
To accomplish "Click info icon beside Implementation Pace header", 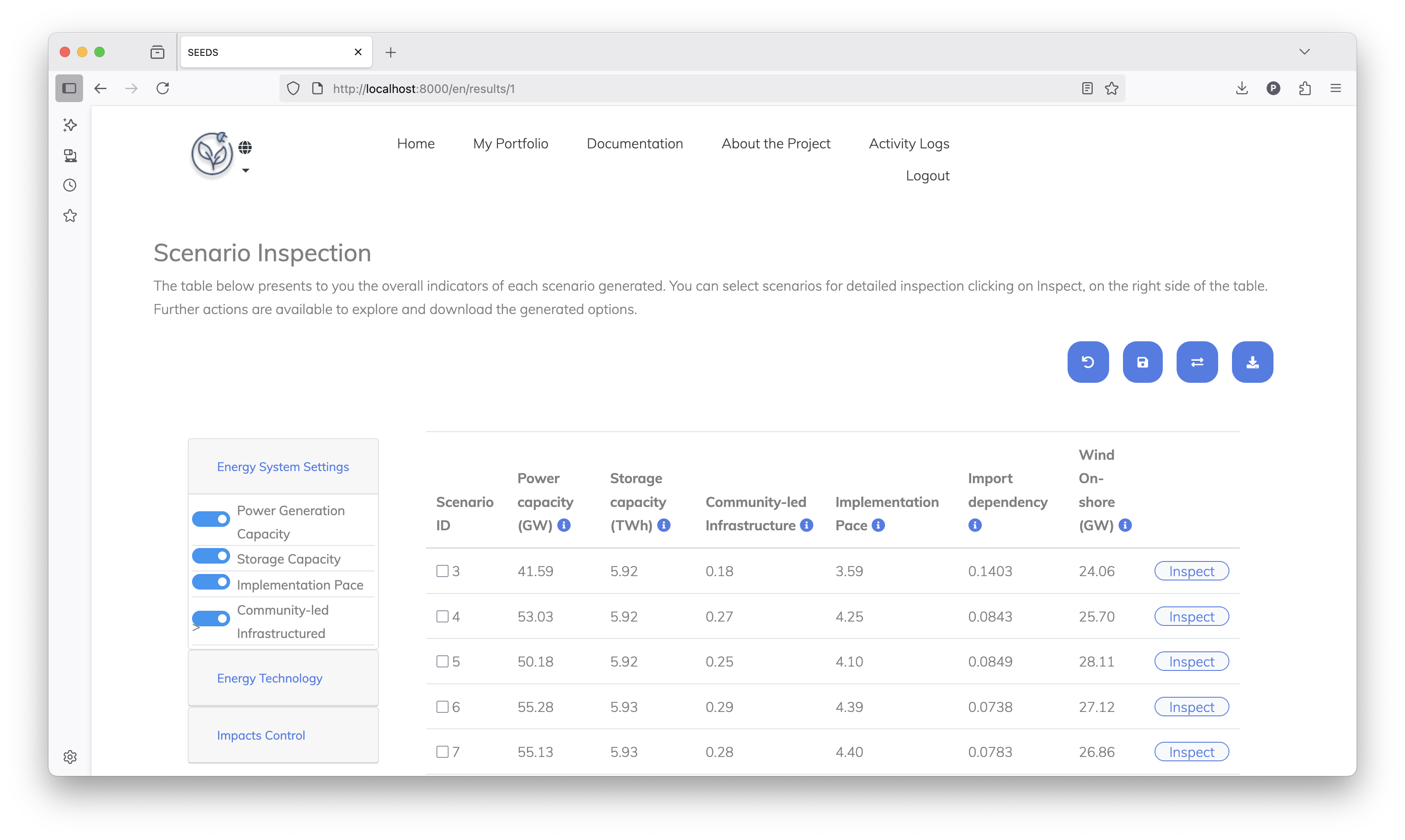I will point(878,525).
